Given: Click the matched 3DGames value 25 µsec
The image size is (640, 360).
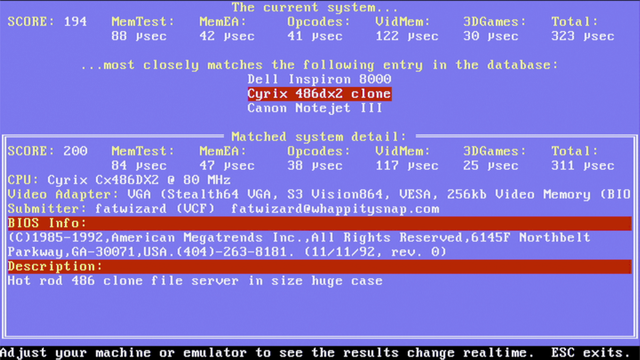Looking at the screenshot, I should click(x=491, y=166).
